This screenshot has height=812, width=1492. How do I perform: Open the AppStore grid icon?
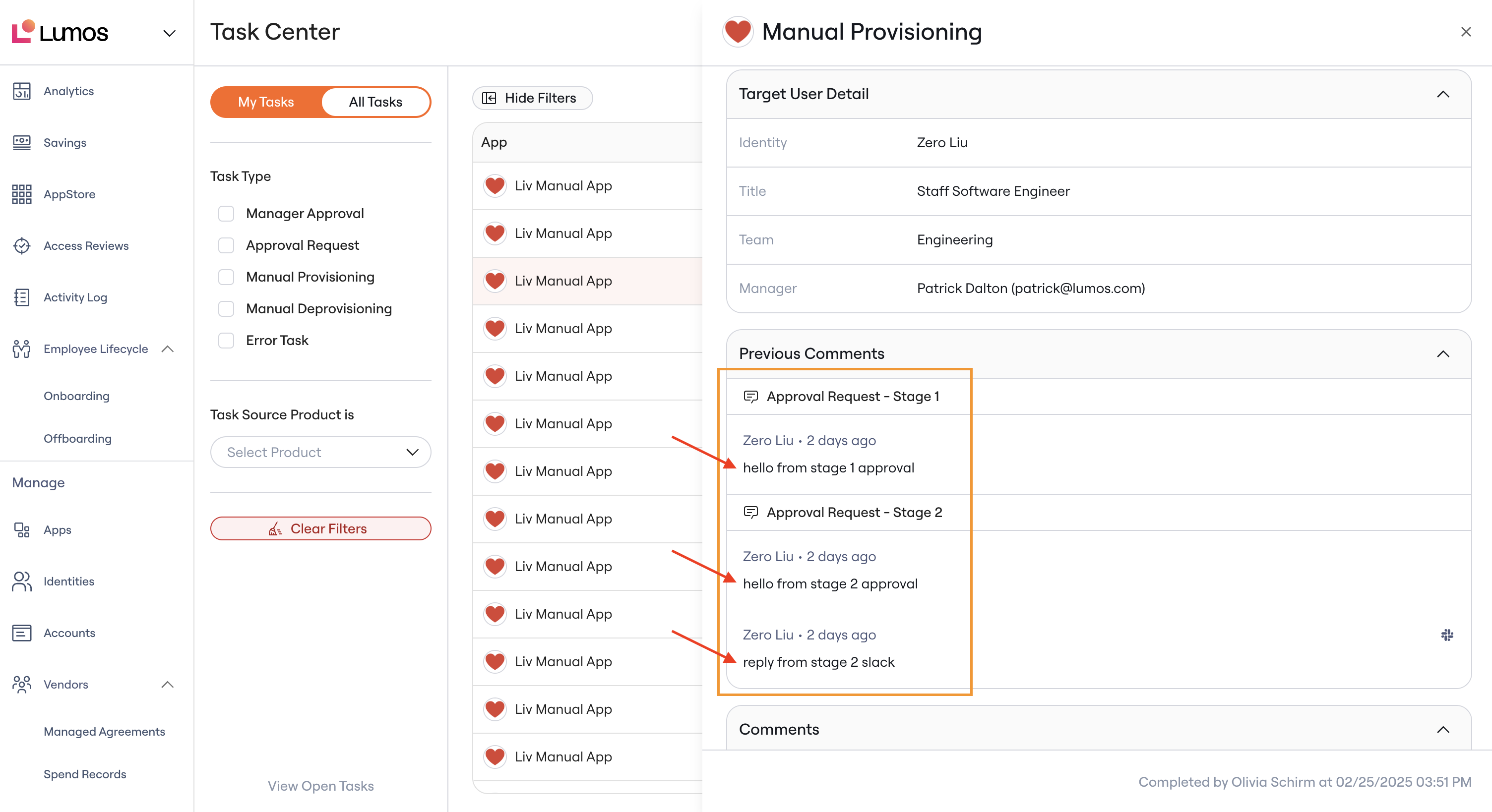tap(21, 194)
